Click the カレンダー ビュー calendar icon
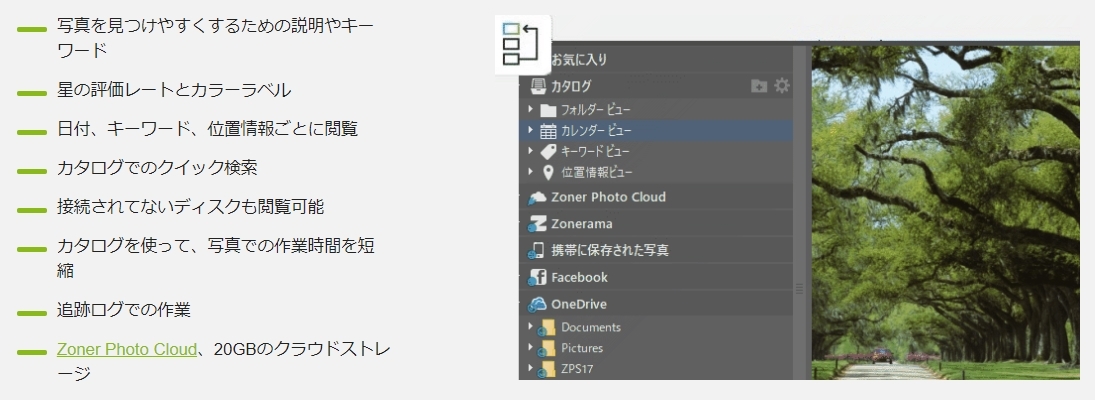Image resolution: width=1095 pixels, height=400 pixels. point(548,131)
